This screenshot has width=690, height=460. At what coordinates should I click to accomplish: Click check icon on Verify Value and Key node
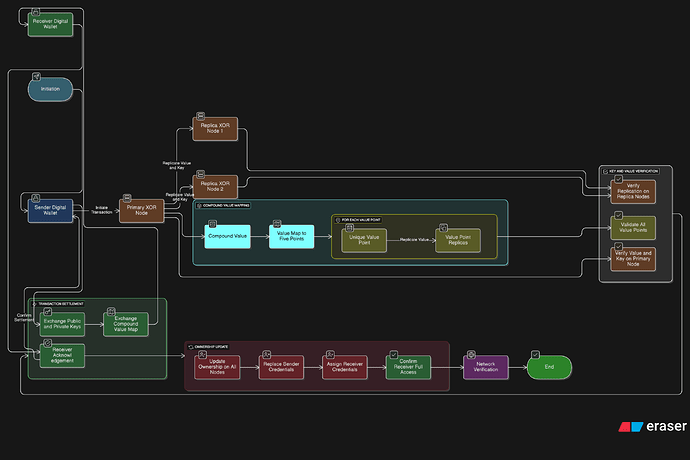[618, 247]
